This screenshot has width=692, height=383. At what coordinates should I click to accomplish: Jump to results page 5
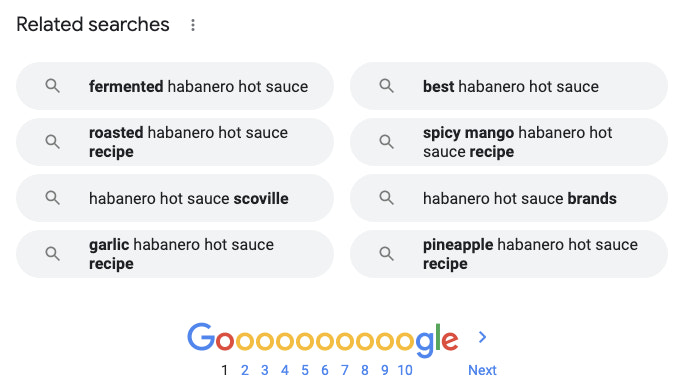[x=305, y=370]
